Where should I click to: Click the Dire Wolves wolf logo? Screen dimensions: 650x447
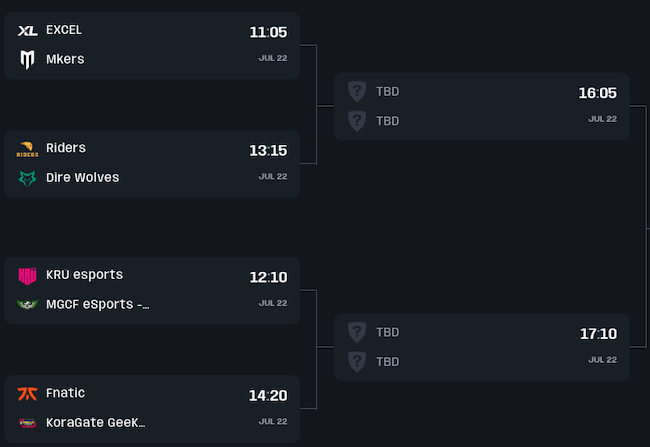(x=27, y=178)
